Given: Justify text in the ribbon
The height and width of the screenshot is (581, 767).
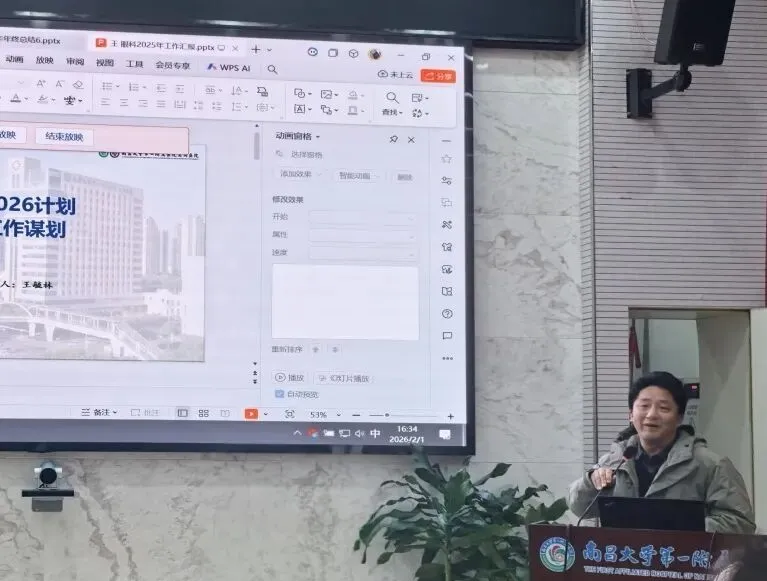Looking at the screenshot, I should pos(161,104).
